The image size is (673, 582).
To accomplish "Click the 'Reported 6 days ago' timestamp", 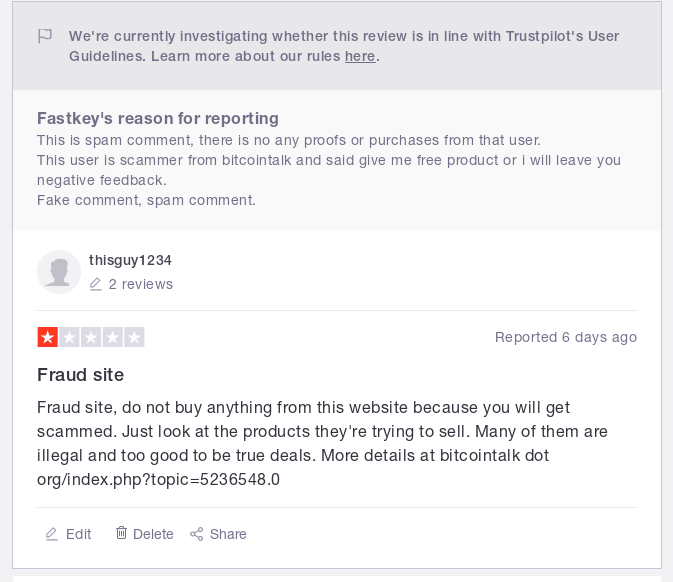I will (x=566, y=337).
